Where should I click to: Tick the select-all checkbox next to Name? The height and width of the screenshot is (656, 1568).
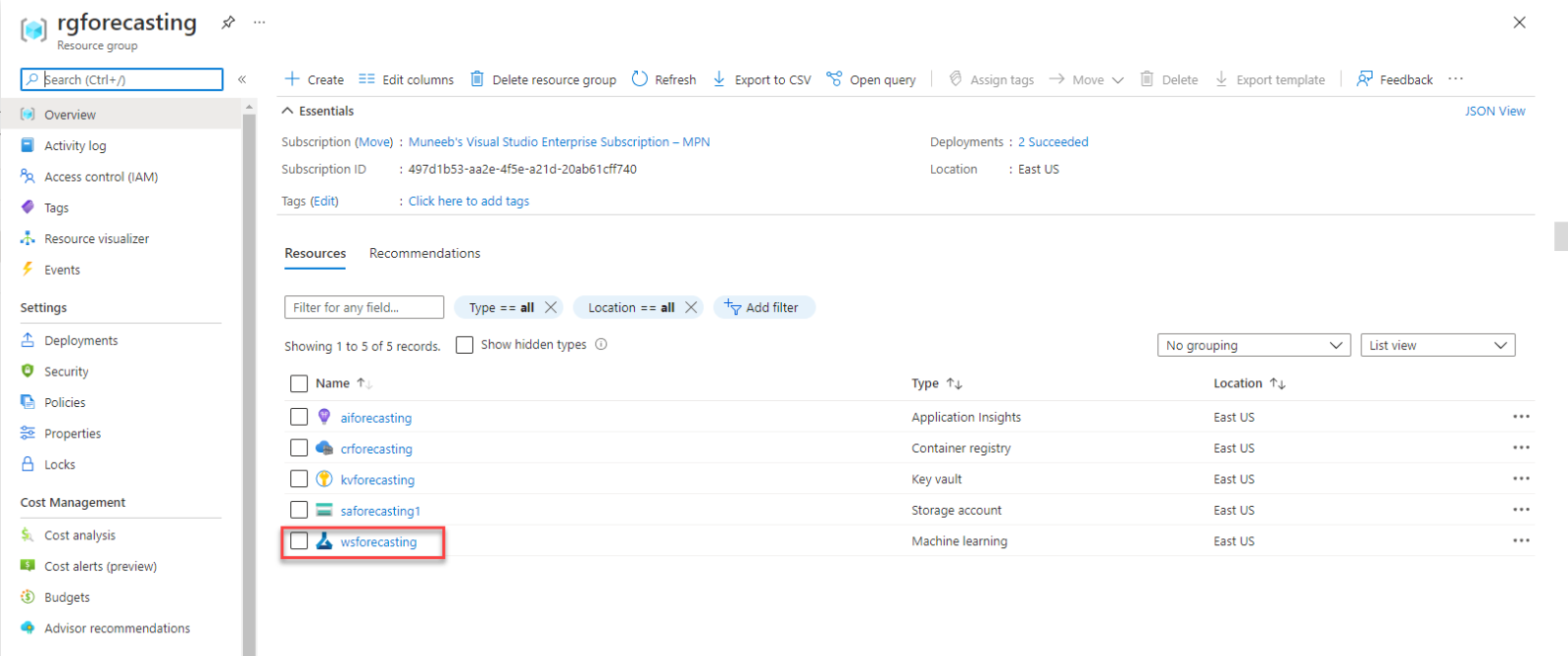tap(299, 383)
